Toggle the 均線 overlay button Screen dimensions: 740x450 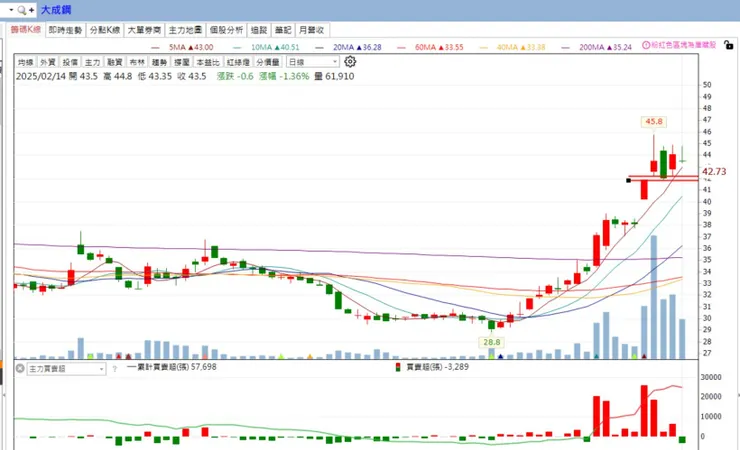click(25, 62)
